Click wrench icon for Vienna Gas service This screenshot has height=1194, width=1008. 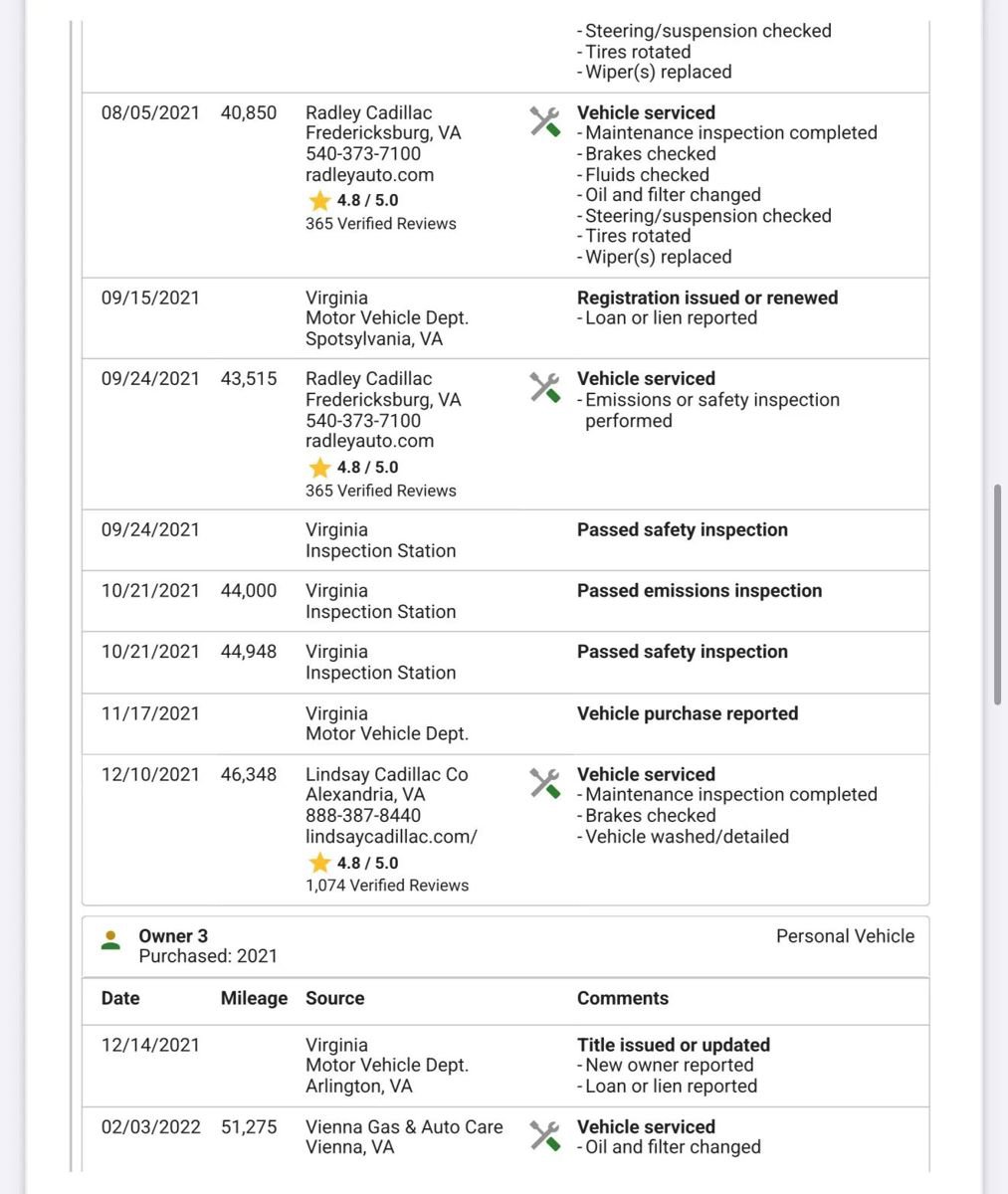pos(544,1135)
